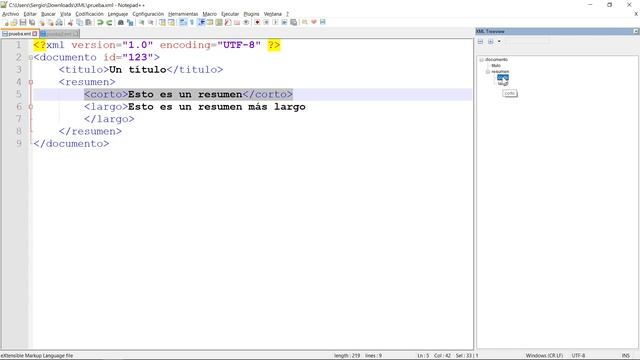The height and width of the screenshot is (360, 640).
Task: Click the Play macro icon
Action: pyautogui.click(x=275, y=22)
